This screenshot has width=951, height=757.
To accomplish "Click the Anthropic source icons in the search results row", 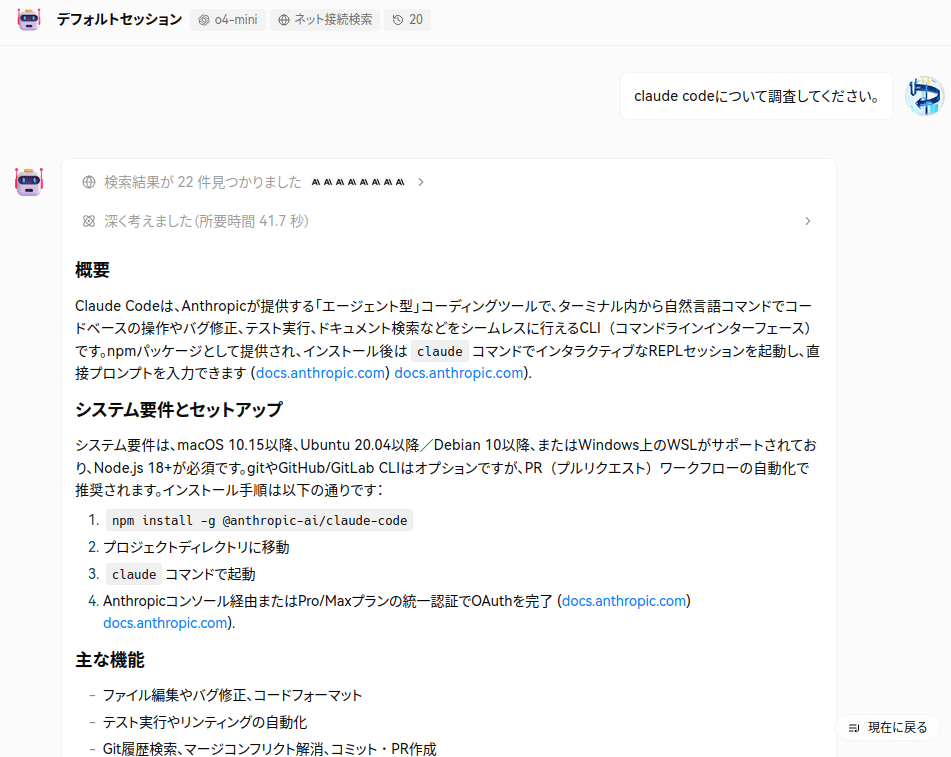I will tap(358, 182).
